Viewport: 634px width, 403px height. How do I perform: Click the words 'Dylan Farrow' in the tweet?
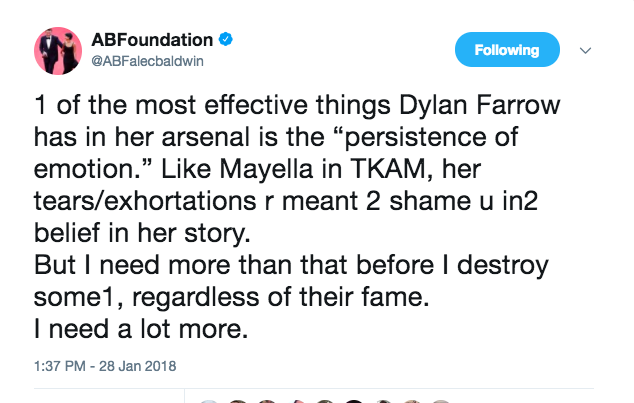480,105
